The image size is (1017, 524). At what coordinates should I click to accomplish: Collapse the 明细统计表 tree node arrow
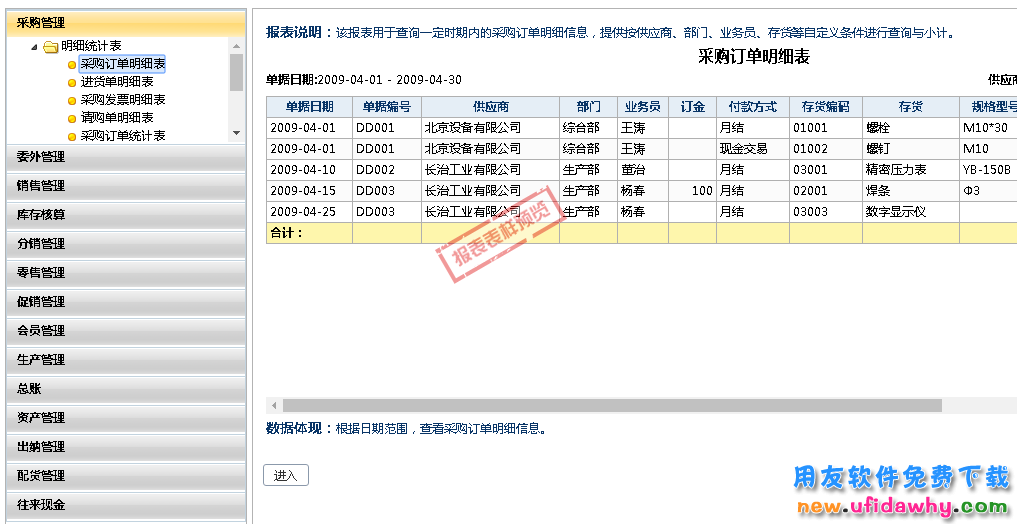coord(35,47)
